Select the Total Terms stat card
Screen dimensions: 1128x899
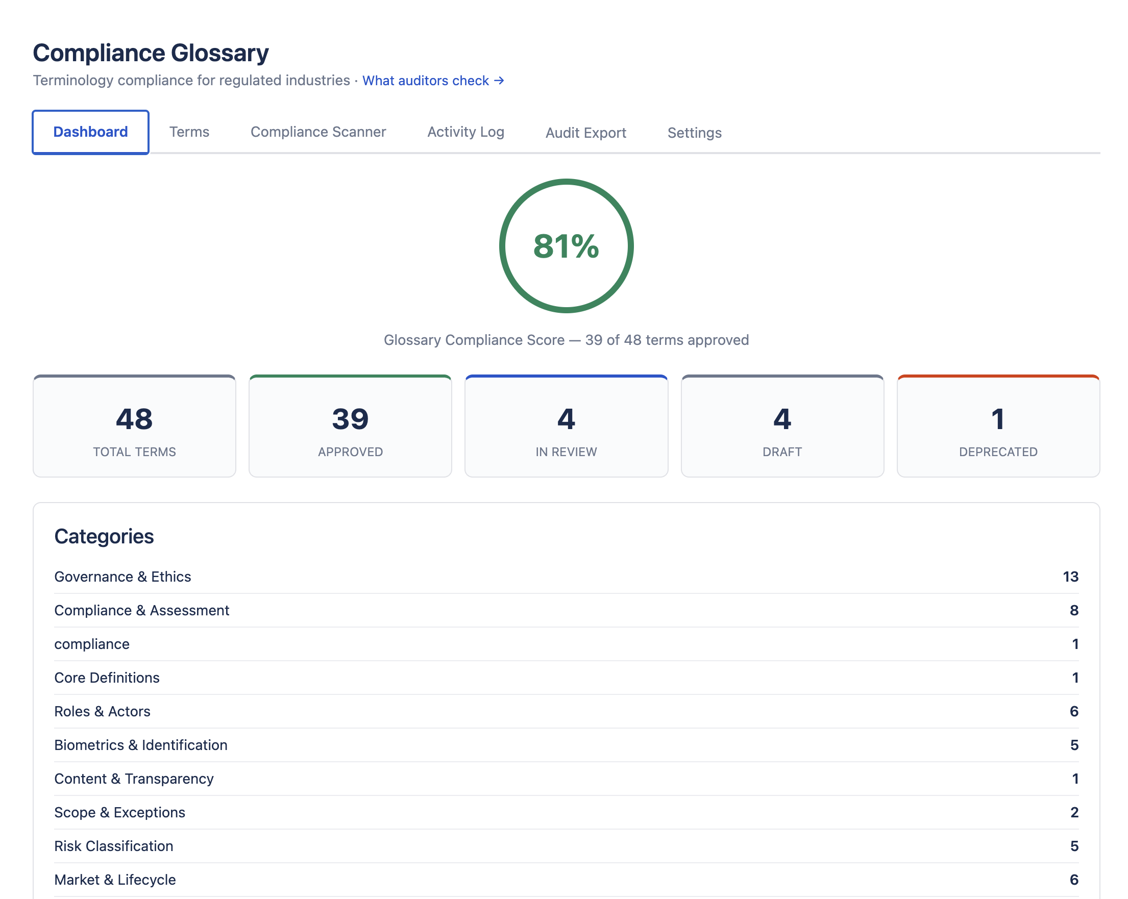[x=134, y=427]
